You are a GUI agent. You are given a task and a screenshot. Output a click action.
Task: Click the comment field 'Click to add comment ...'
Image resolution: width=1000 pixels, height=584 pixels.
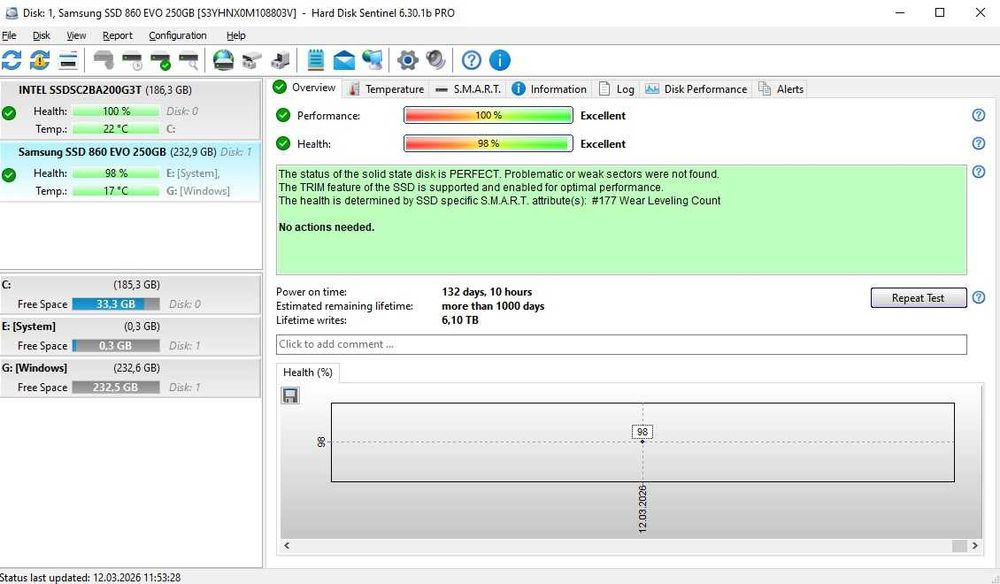click(x=621, y=344)
